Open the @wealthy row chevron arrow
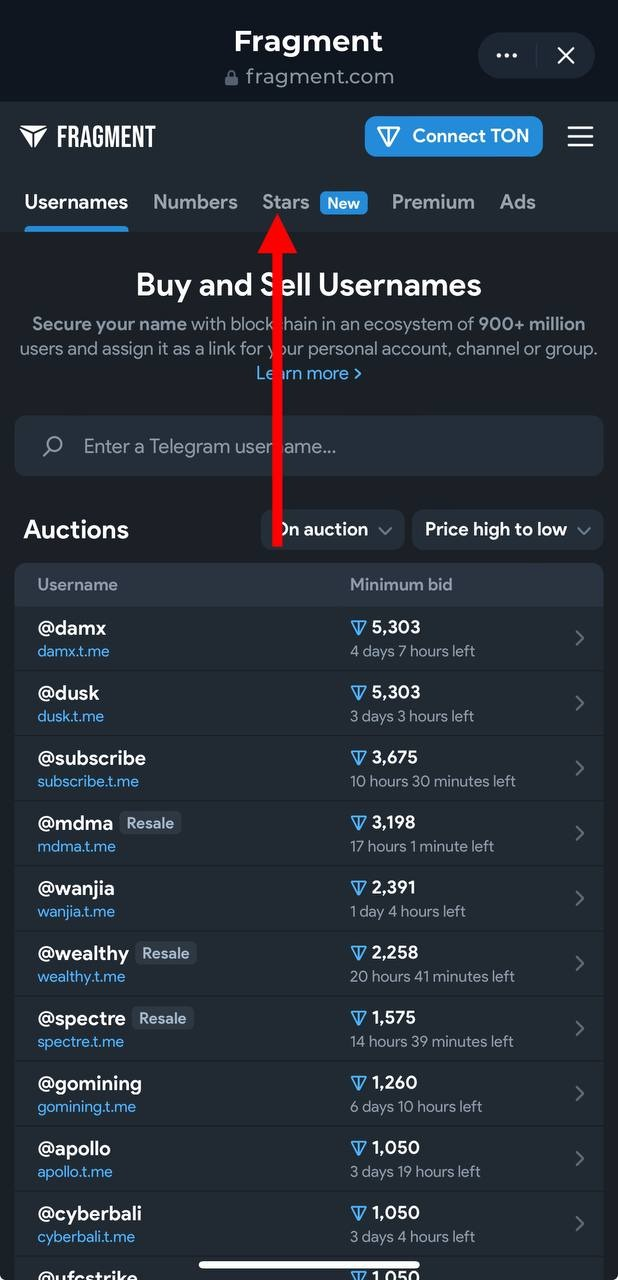The height and width of the screenshot is (1280, 618). [x=580, y=963]
